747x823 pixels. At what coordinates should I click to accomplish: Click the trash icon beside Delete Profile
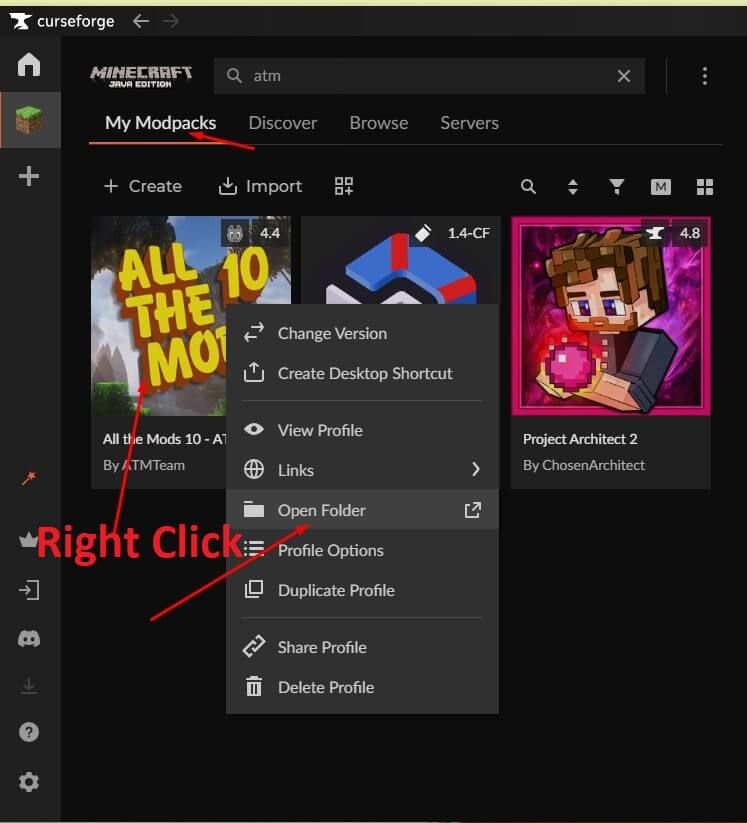coord(254,686)
